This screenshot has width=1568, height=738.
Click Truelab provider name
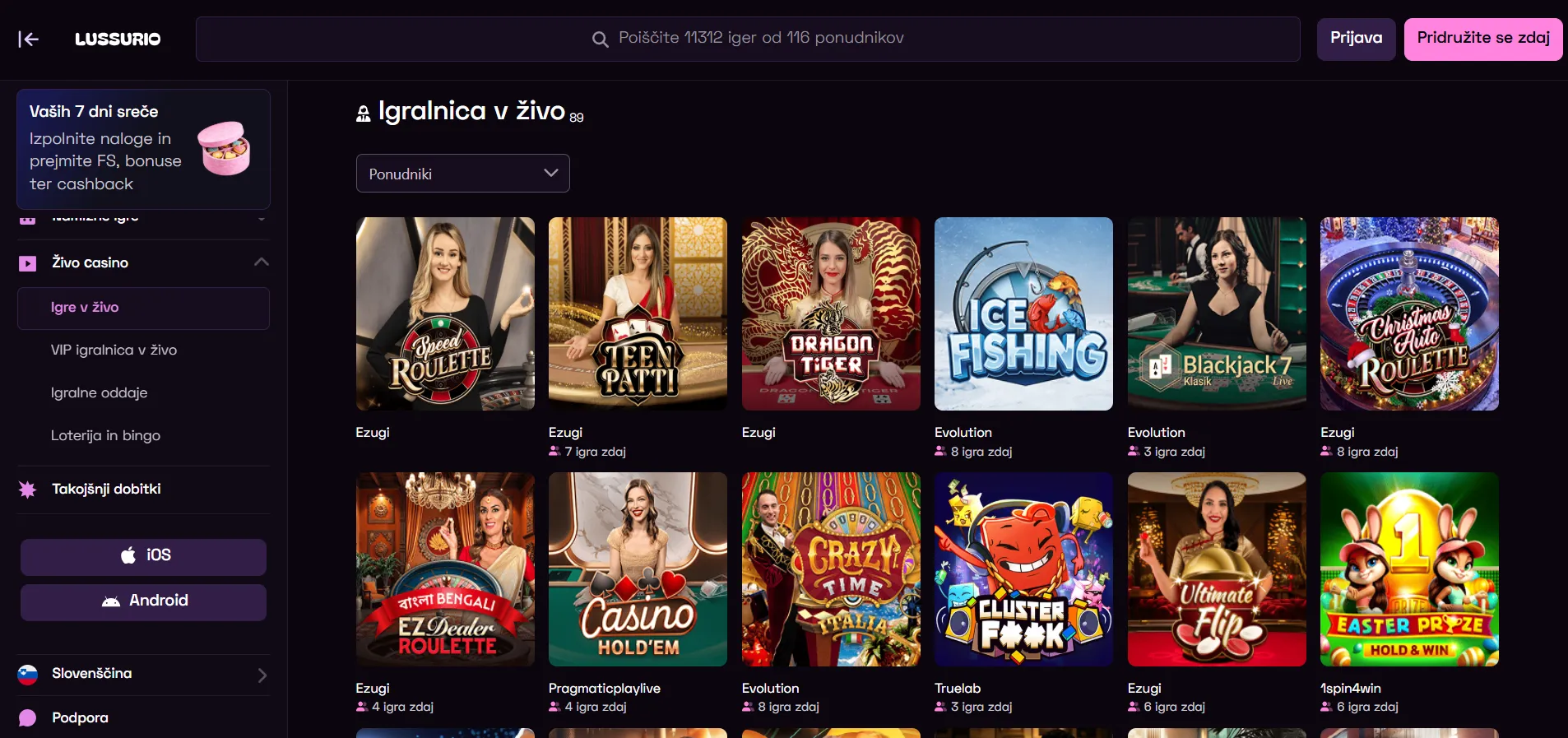(x=958, y=689)
